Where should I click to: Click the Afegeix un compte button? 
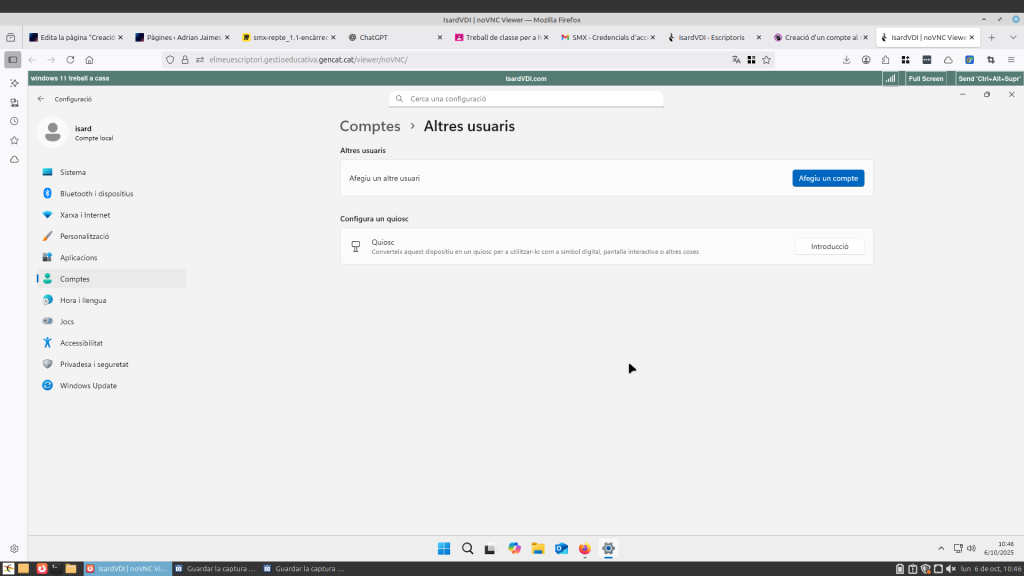828,178
